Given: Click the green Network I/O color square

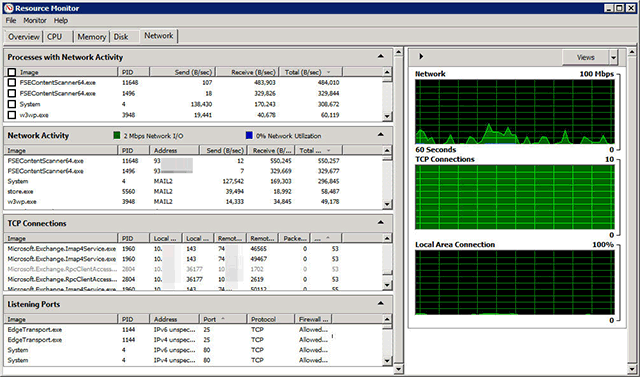Looking at the screenshot, I should [x=117, y=135].
